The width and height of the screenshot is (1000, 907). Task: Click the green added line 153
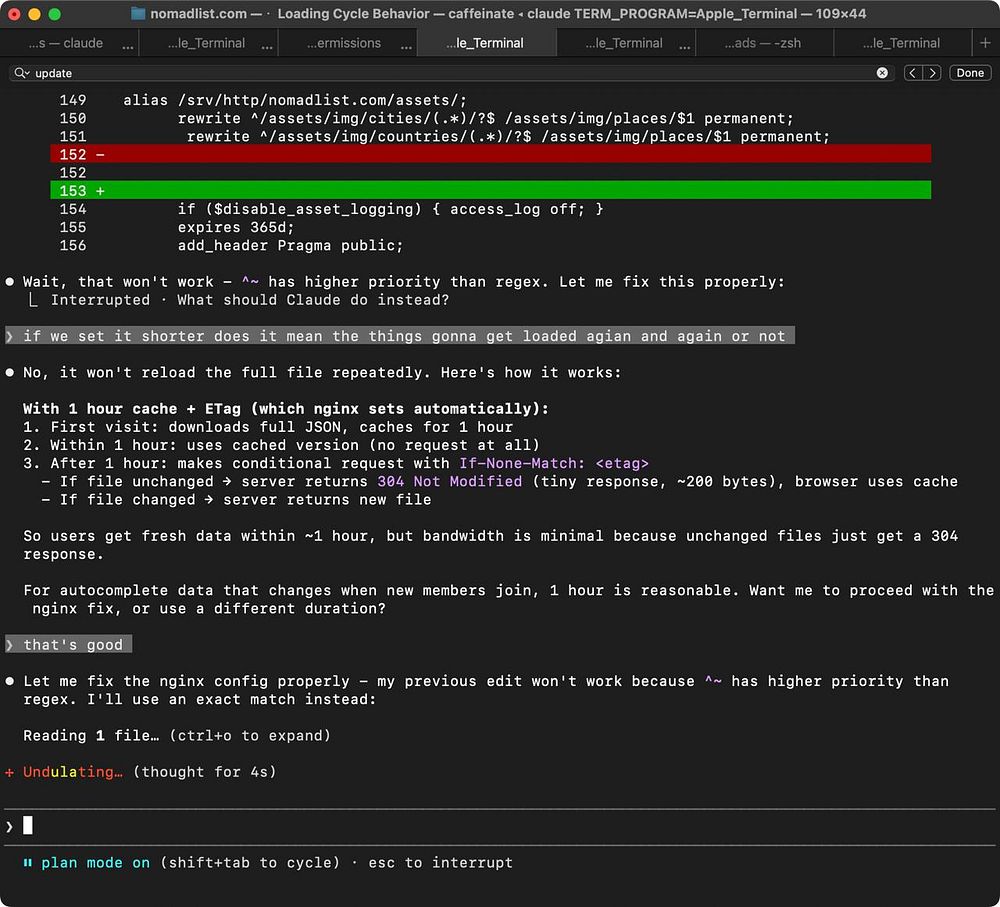(490, 190)
